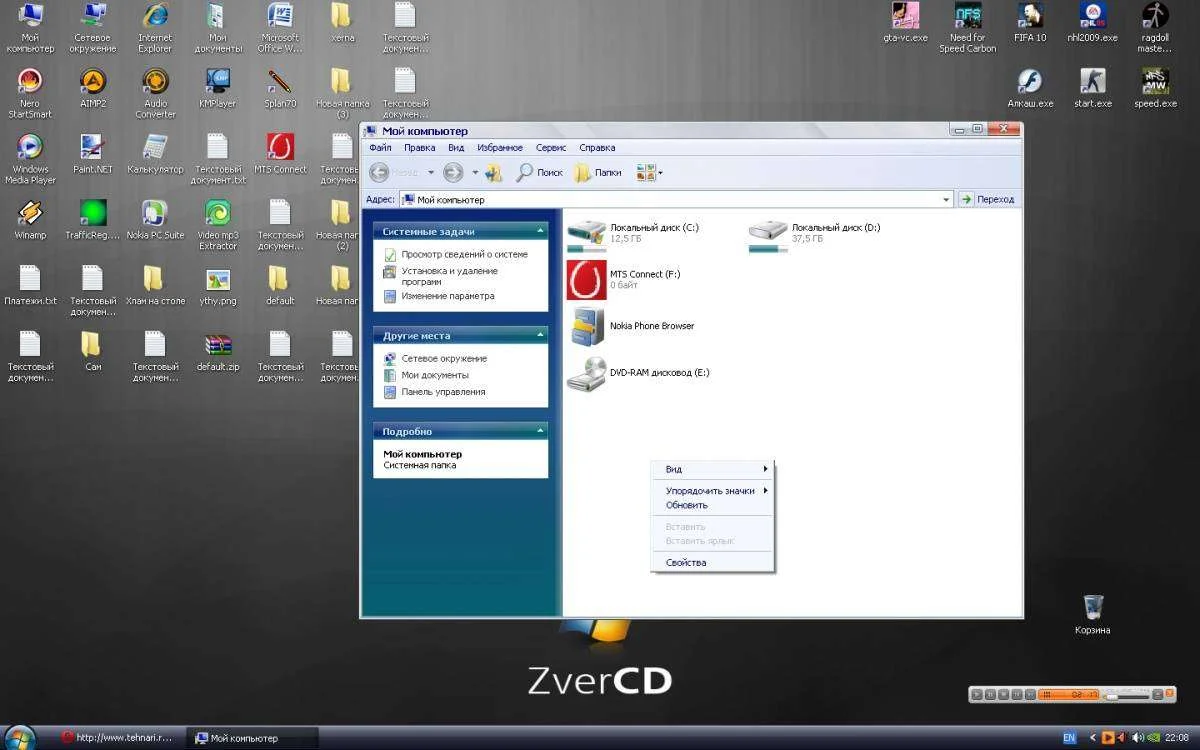This screenshot has width=1200, height=750.
Task: Select Локальный диск (C:) drive
Action: 633,234
